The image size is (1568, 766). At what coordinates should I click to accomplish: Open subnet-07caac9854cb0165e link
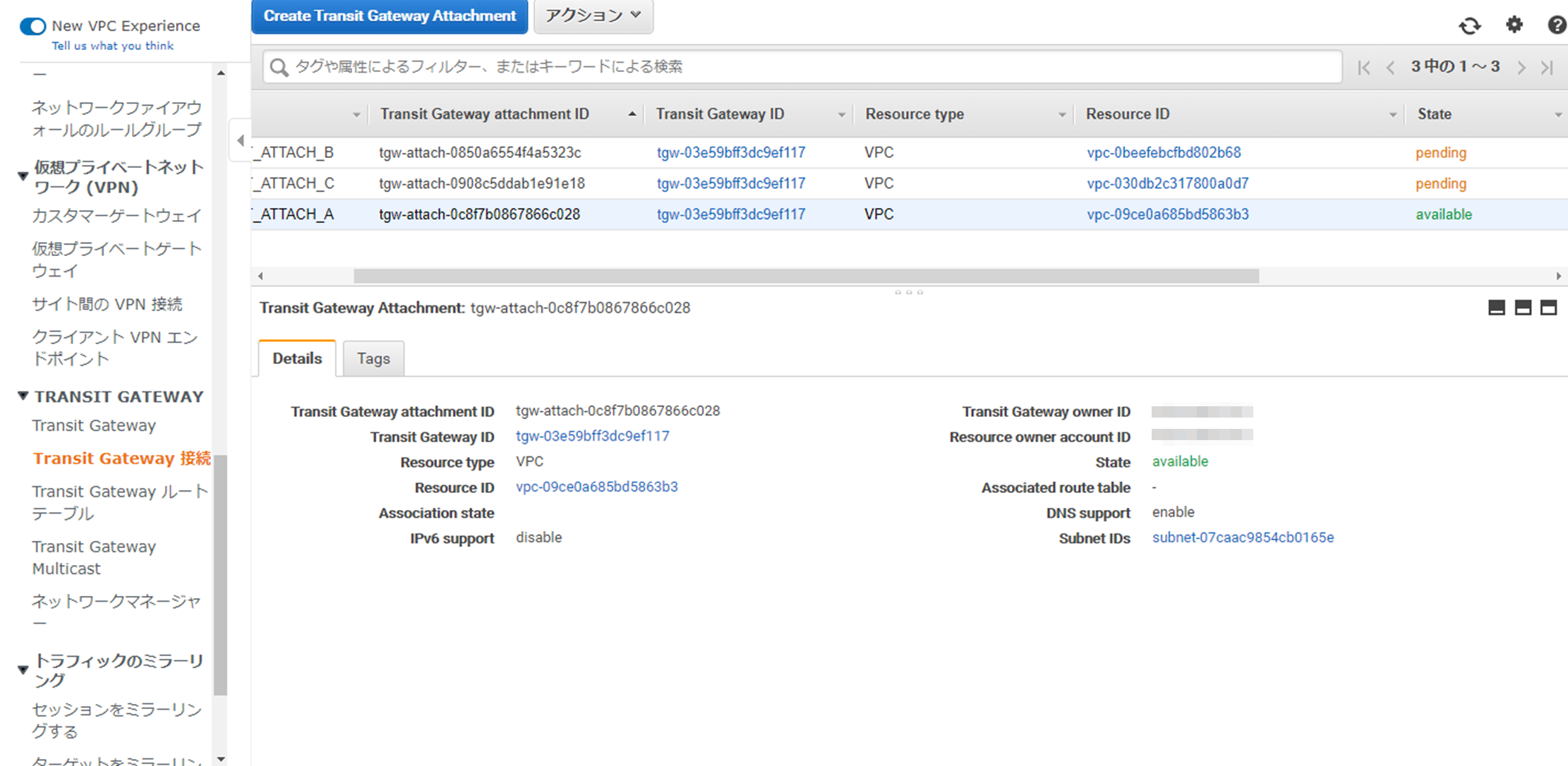1243,537
